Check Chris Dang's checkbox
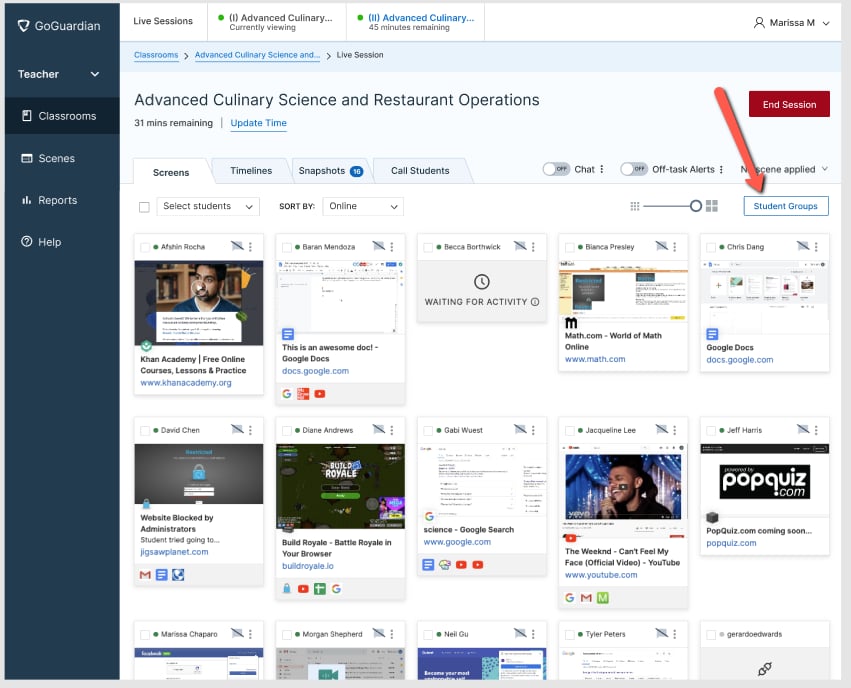851x688 pixels. click(x=711, y=247)
